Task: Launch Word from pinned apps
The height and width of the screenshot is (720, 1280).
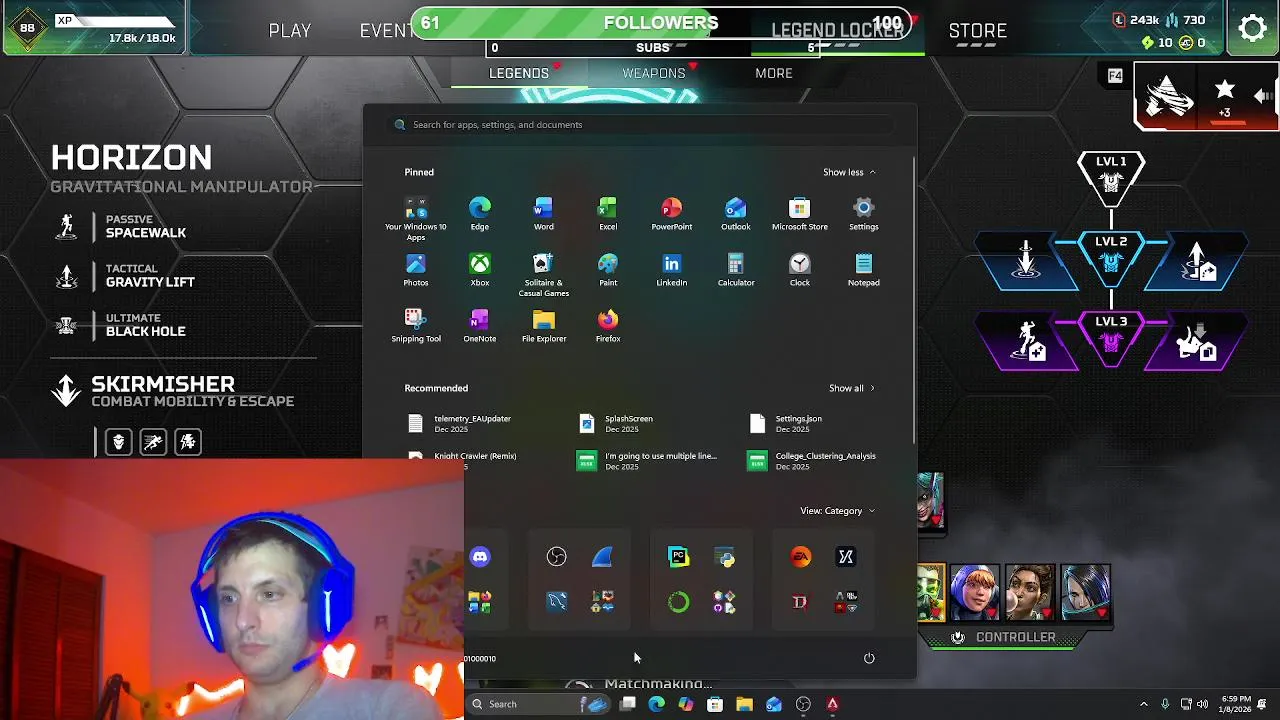Action: tap(543, 213)
